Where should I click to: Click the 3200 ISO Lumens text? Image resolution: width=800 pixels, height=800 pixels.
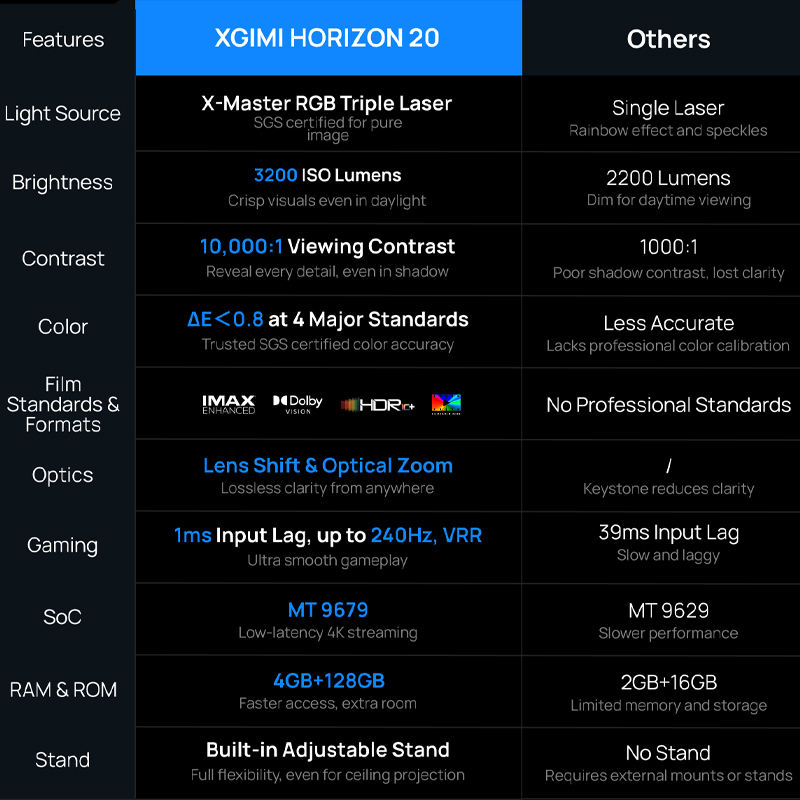pos(328,175)
